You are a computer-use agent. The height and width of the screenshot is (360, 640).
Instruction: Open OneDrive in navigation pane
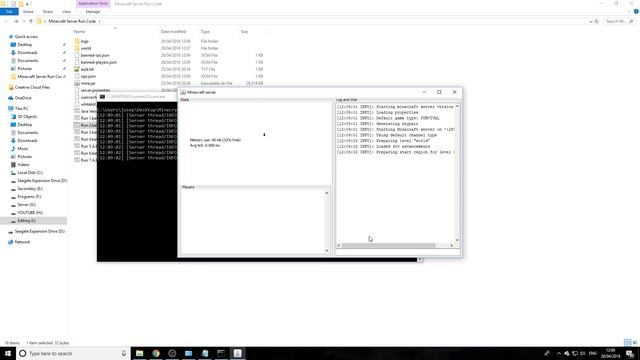coord(23,98)
